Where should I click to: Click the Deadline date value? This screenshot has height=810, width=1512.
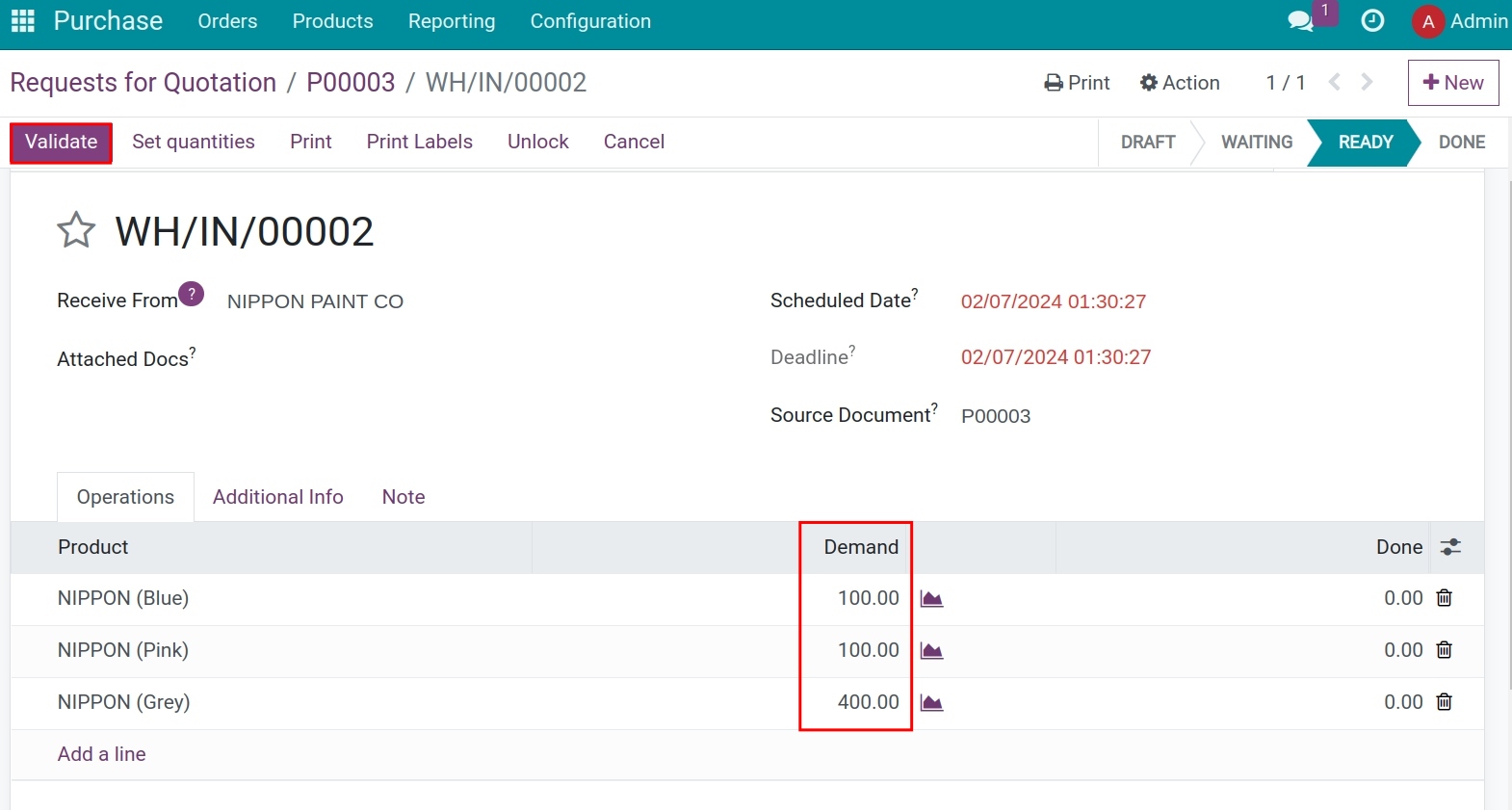(1056, 357)
